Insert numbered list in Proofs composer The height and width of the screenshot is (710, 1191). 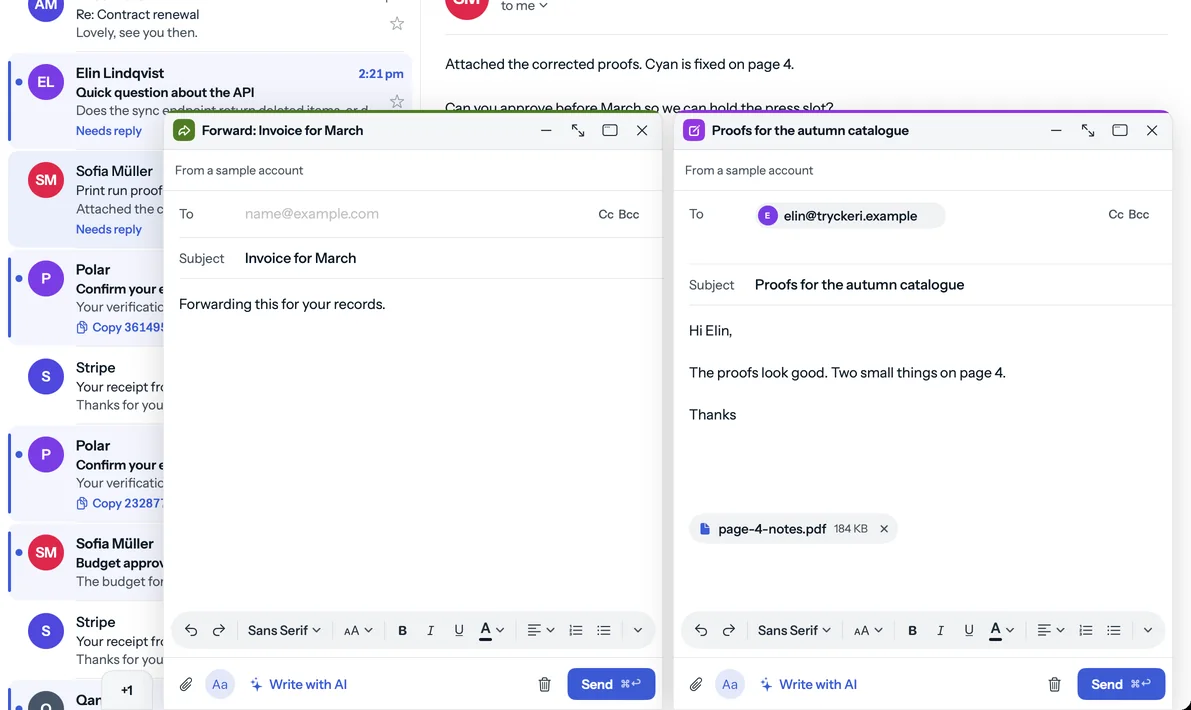point(1086,630)
